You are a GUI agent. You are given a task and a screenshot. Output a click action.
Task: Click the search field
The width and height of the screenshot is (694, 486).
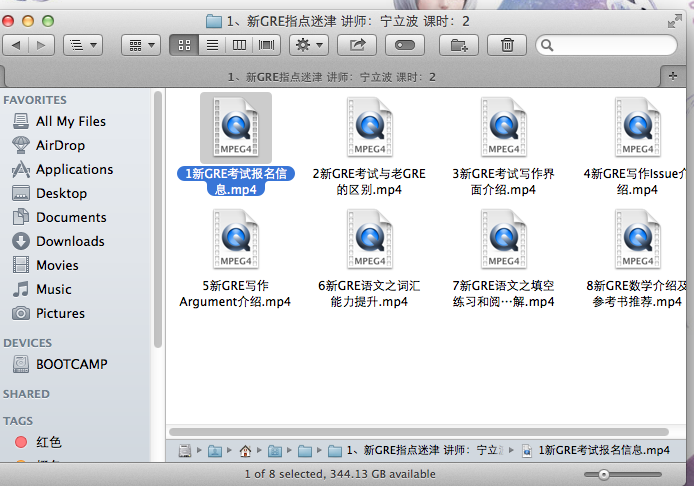tap(606, 45)
